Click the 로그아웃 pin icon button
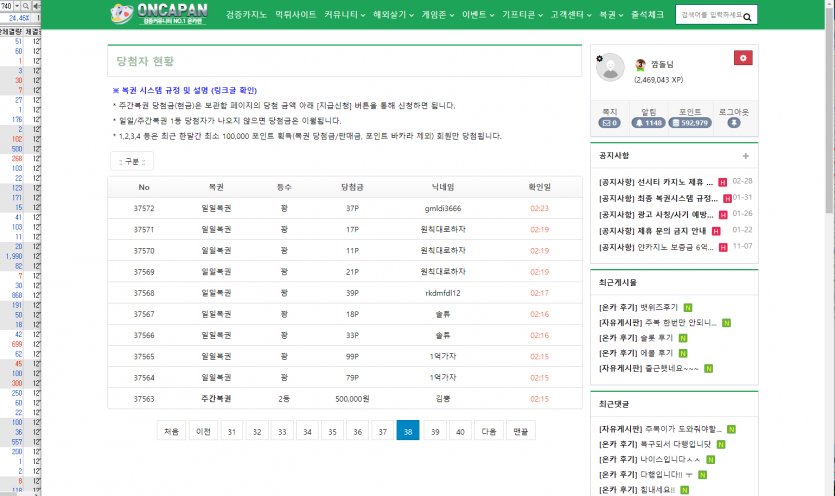Image resolution: width=835 pixels, height=496 pixels. click(734, 123)
